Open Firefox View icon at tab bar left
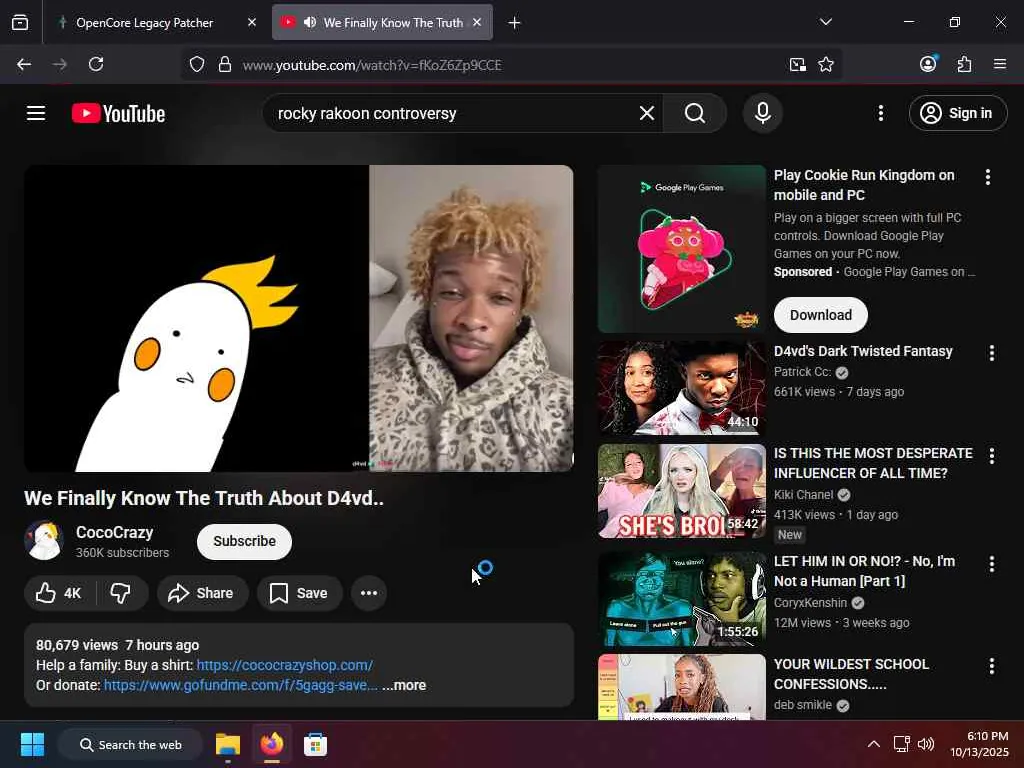The image size is (1024, 768). click(20, 23)
